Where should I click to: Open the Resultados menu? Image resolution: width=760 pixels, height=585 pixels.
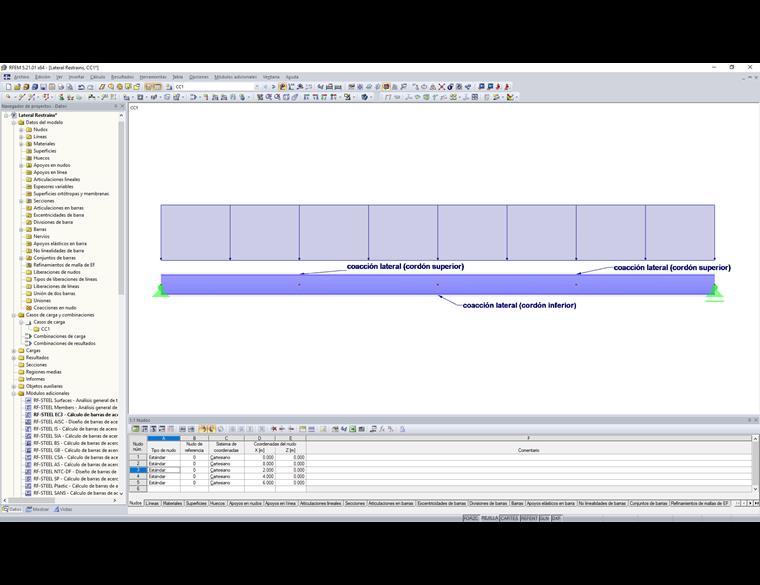click(x=122, y=77)
